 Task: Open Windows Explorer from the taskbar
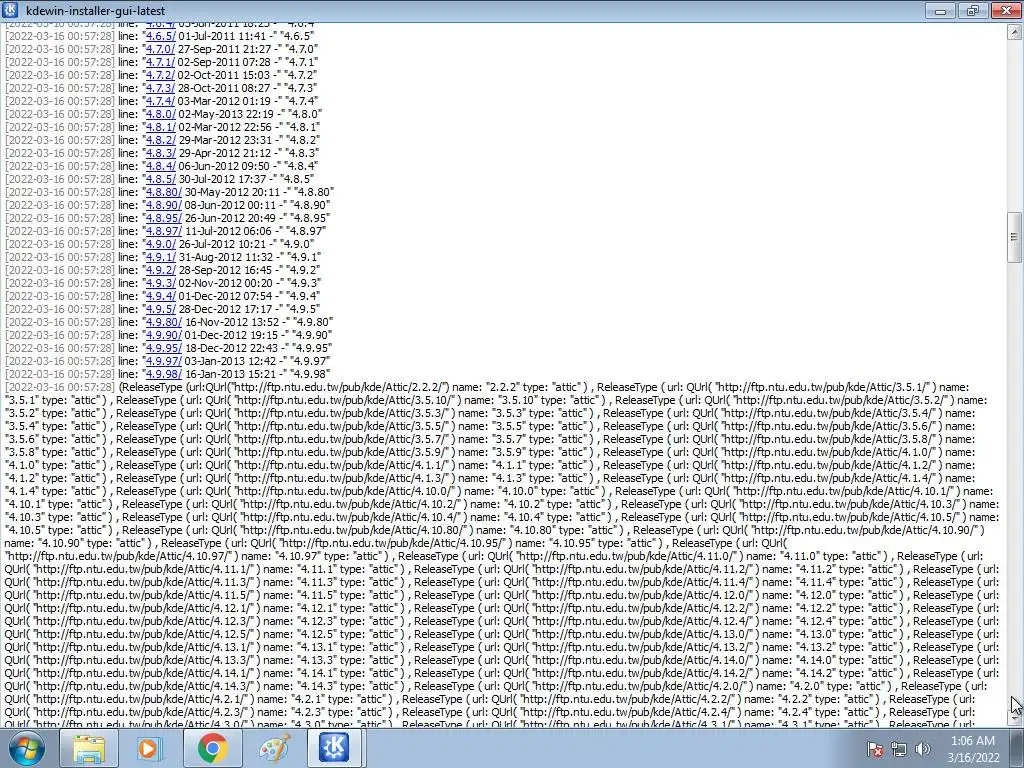point(89,748)
